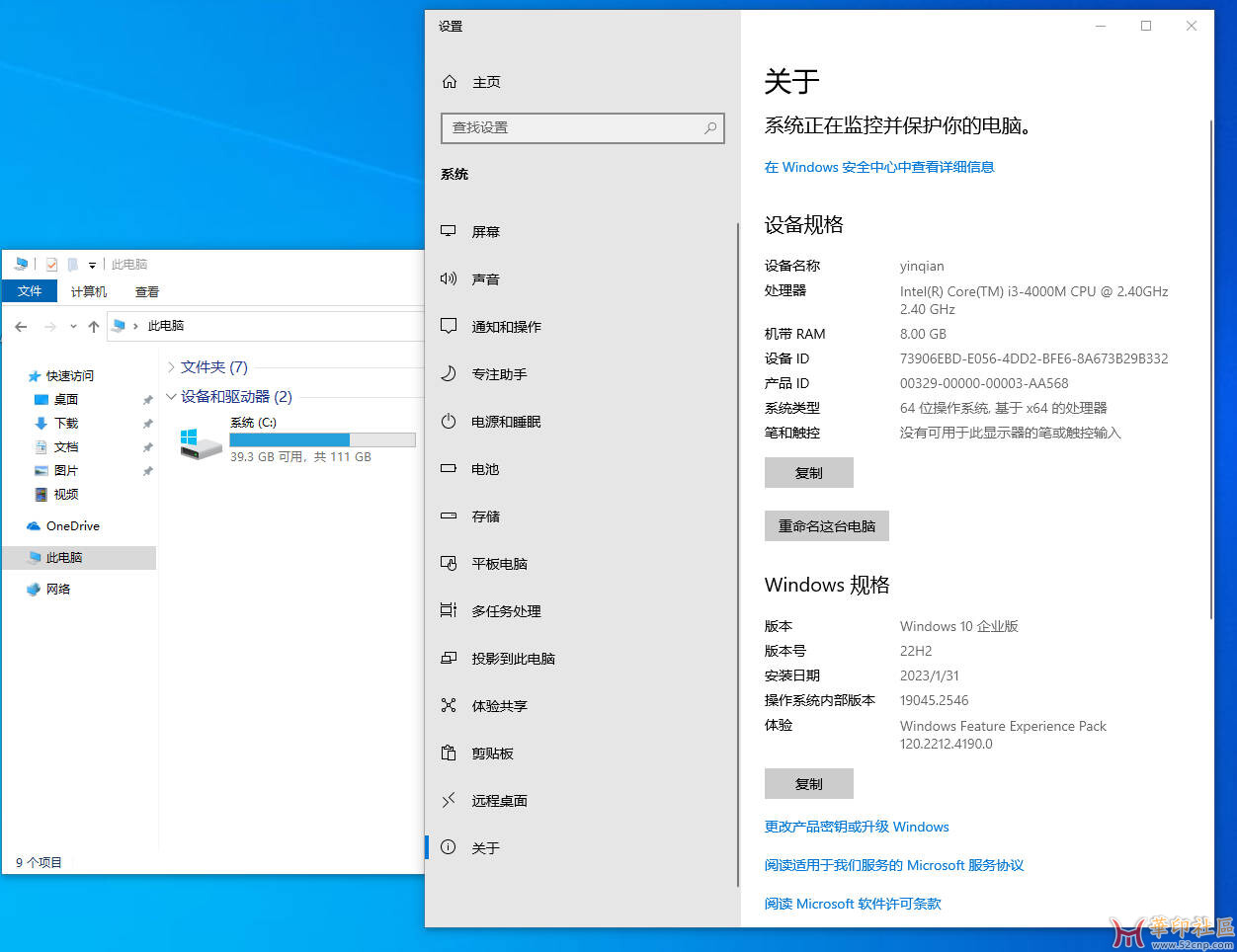This screenshot has height=952, width=1237.
Task: Click Settings right pane scrollbar
Action: point(1211,370)
